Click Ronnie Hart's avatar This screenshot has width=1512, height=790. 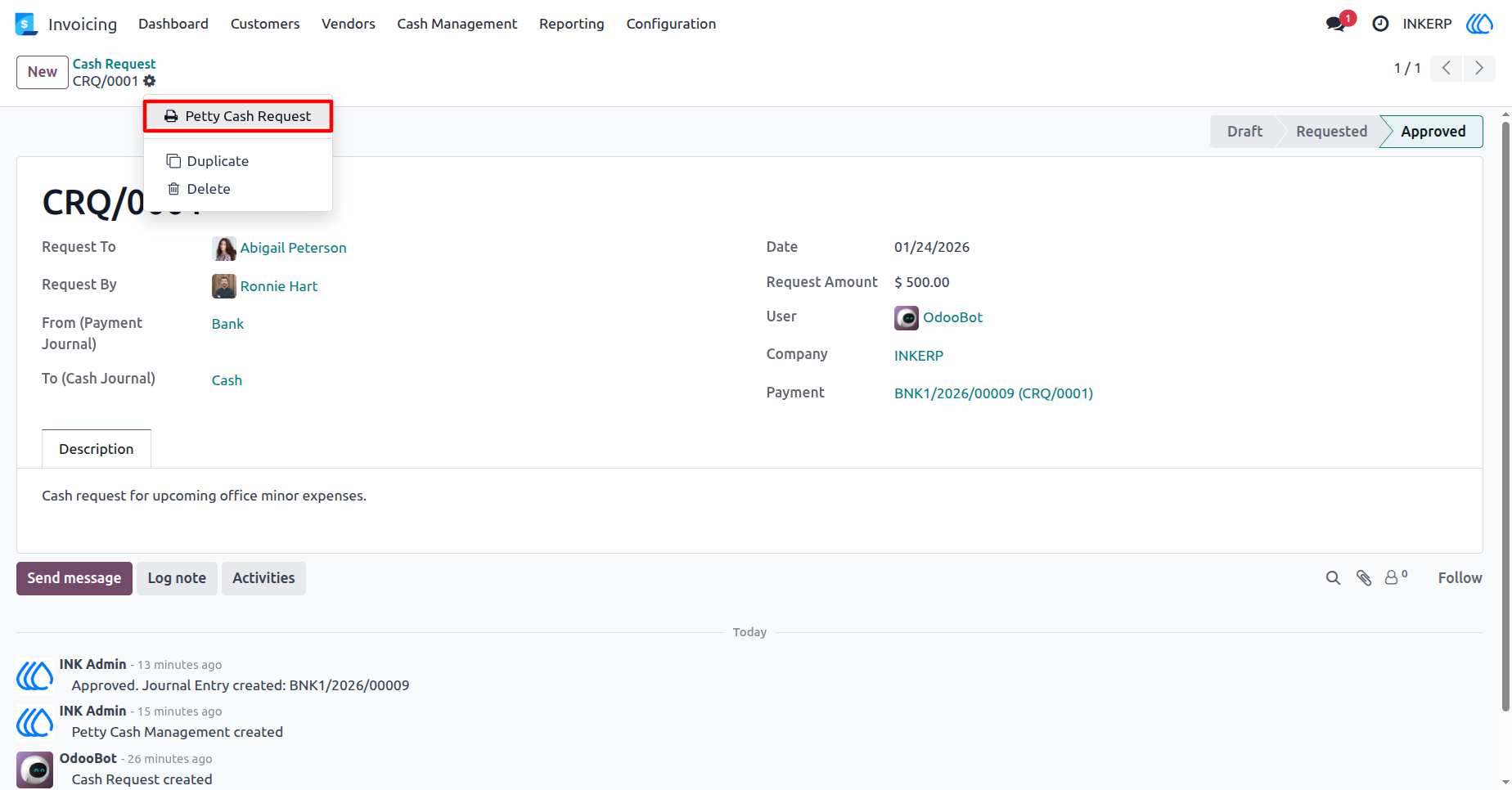(x=224, y=286)
